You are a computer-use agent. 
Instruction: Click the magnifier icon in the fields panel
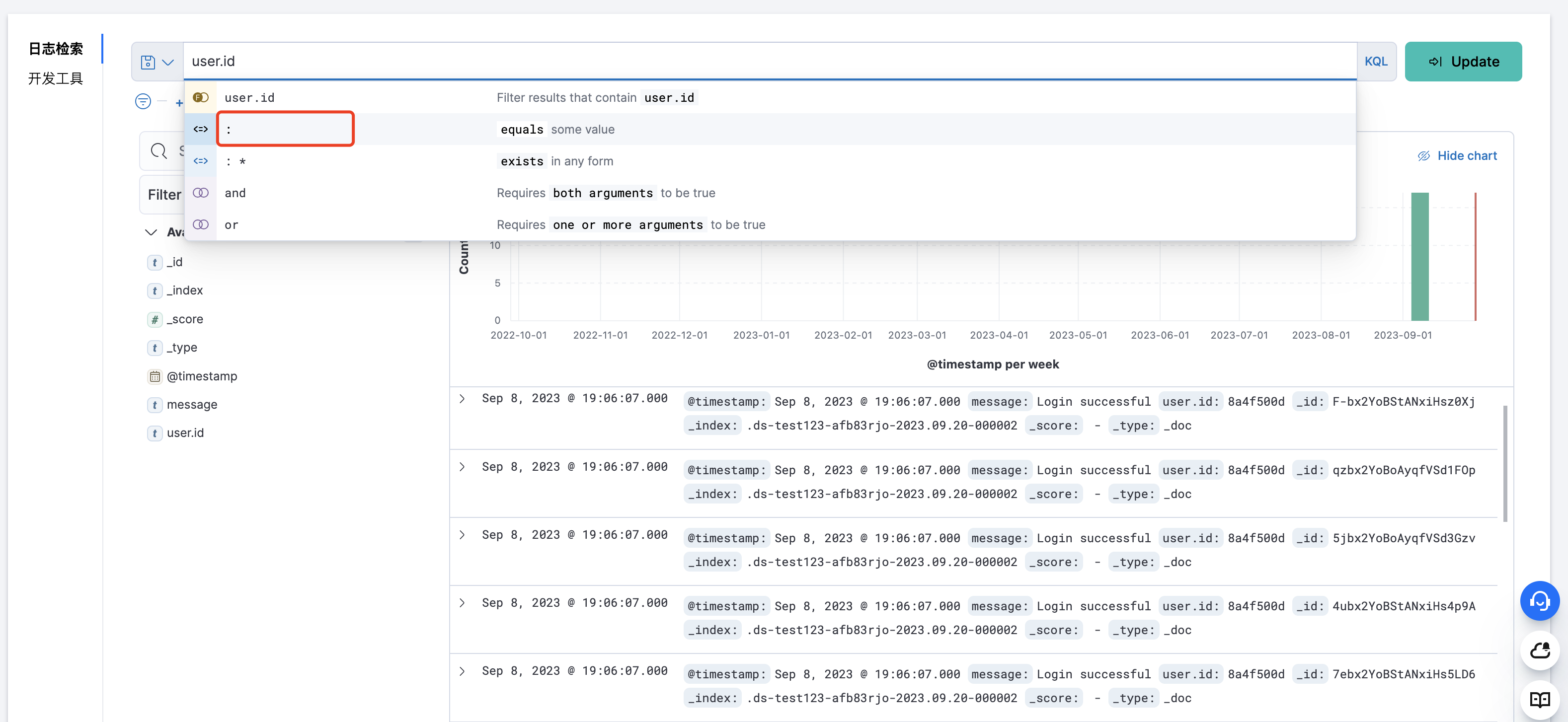[158, 151]
